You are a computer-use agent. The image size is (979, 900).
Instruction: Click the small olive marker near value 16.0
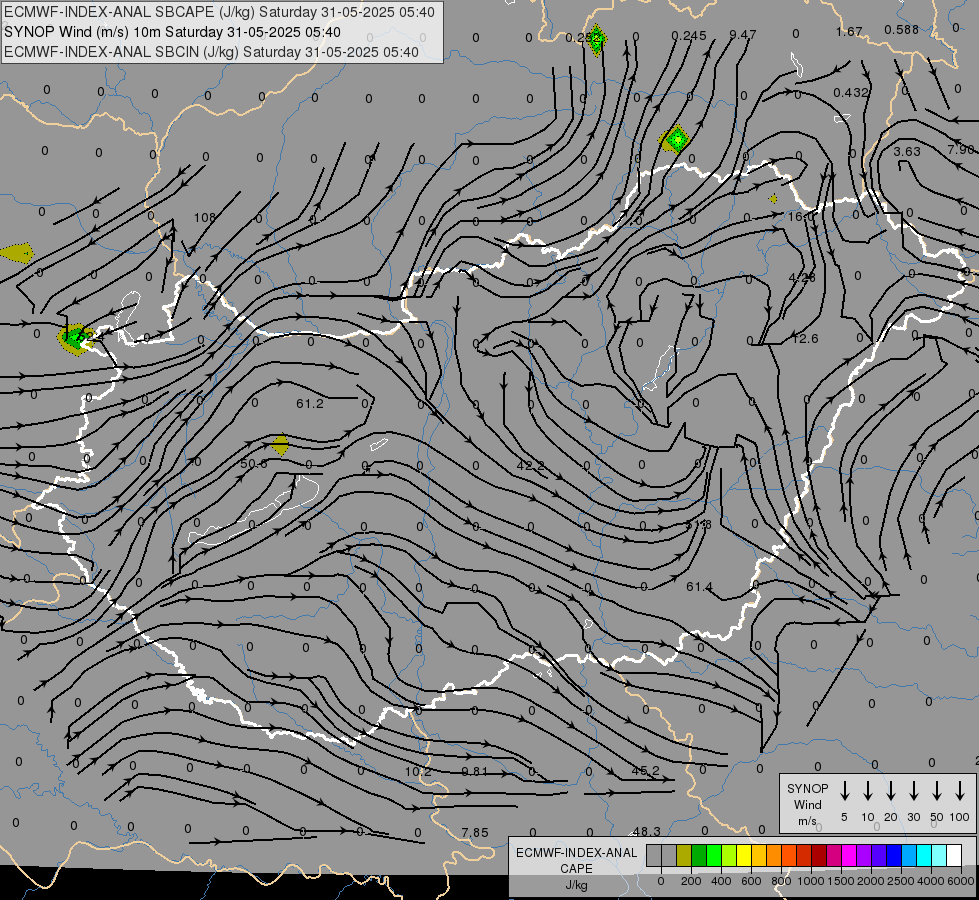[774, 199]
